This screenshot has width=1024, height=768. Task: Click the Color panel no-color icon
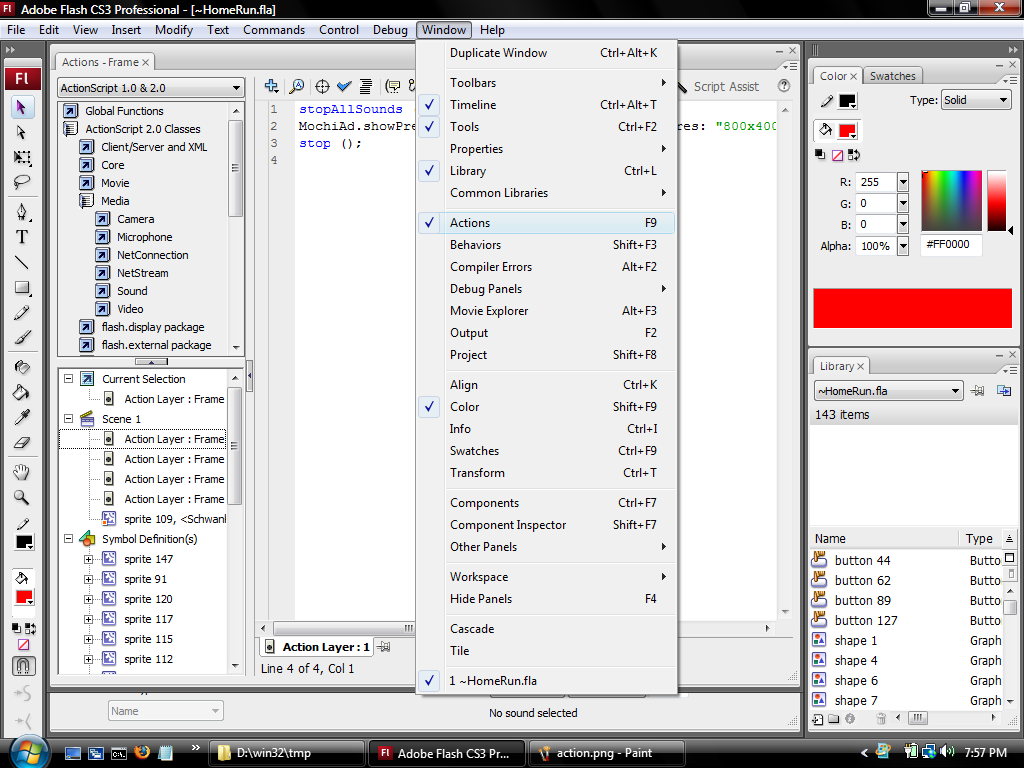pos(837,155)
